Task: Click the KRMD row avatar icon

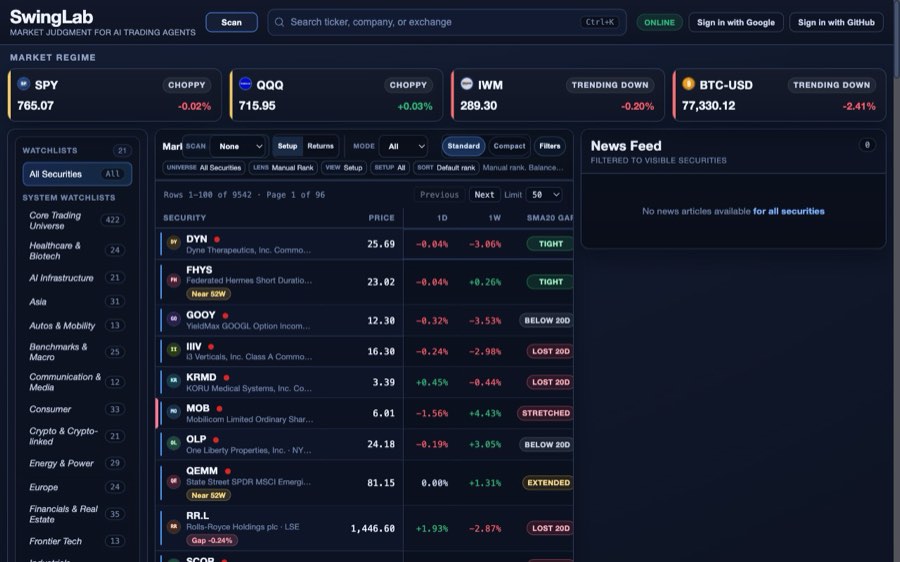Action: 173,381
